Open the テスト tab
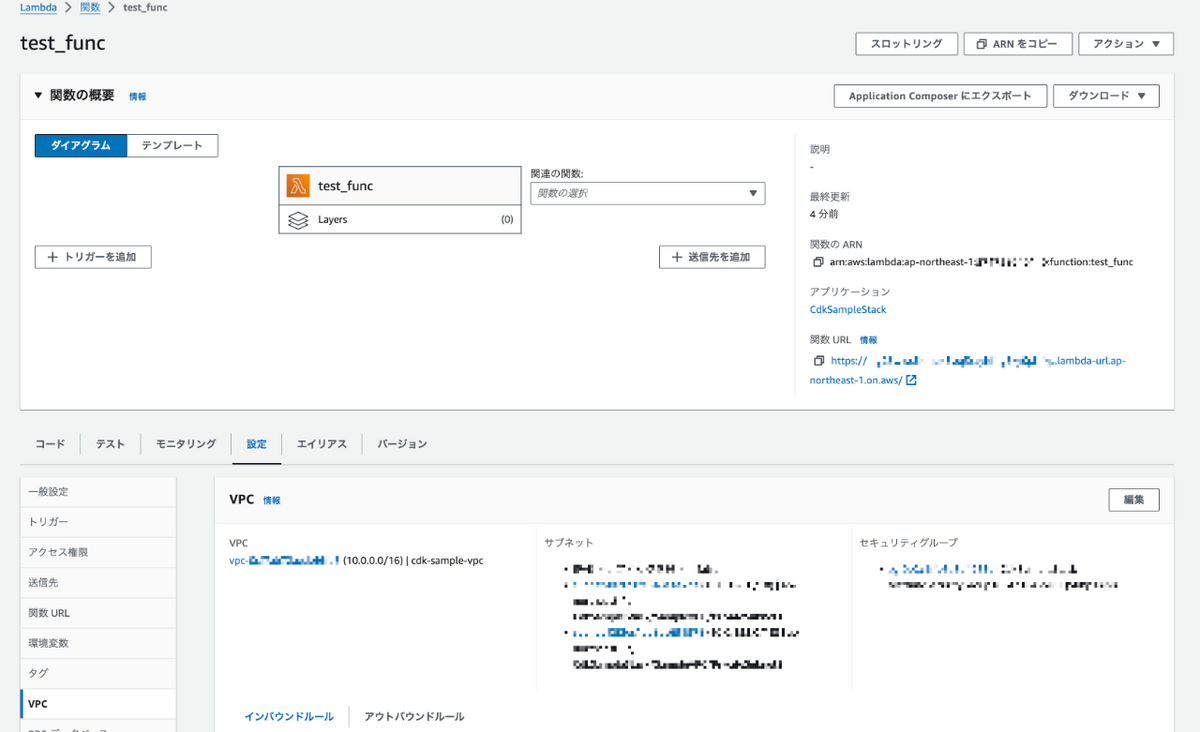Screen dimensions: 1200x732 click(110, 444)
